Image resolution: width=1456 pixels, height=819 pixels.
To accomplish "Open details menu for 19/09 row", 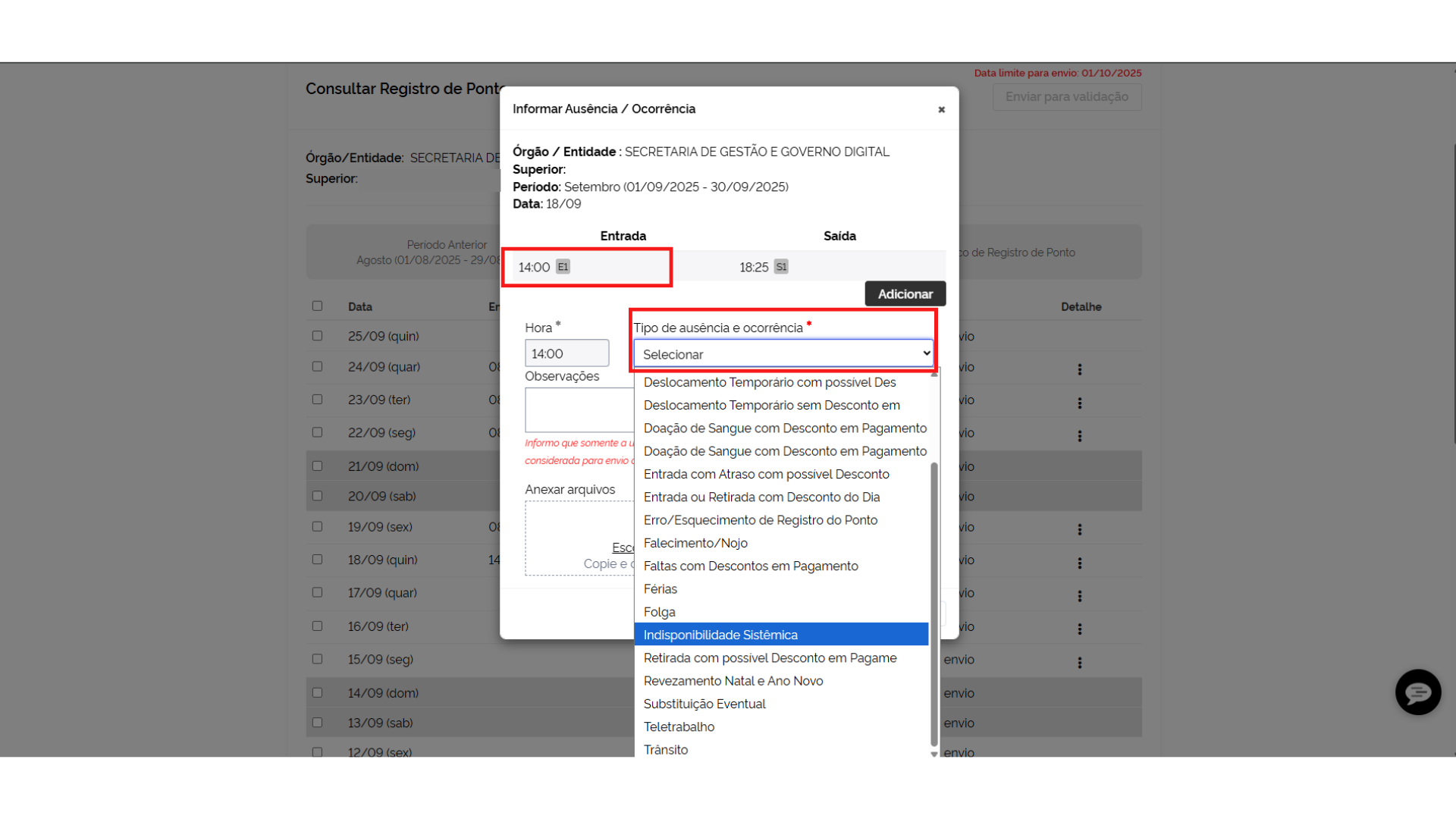I will coord(1079,529).
